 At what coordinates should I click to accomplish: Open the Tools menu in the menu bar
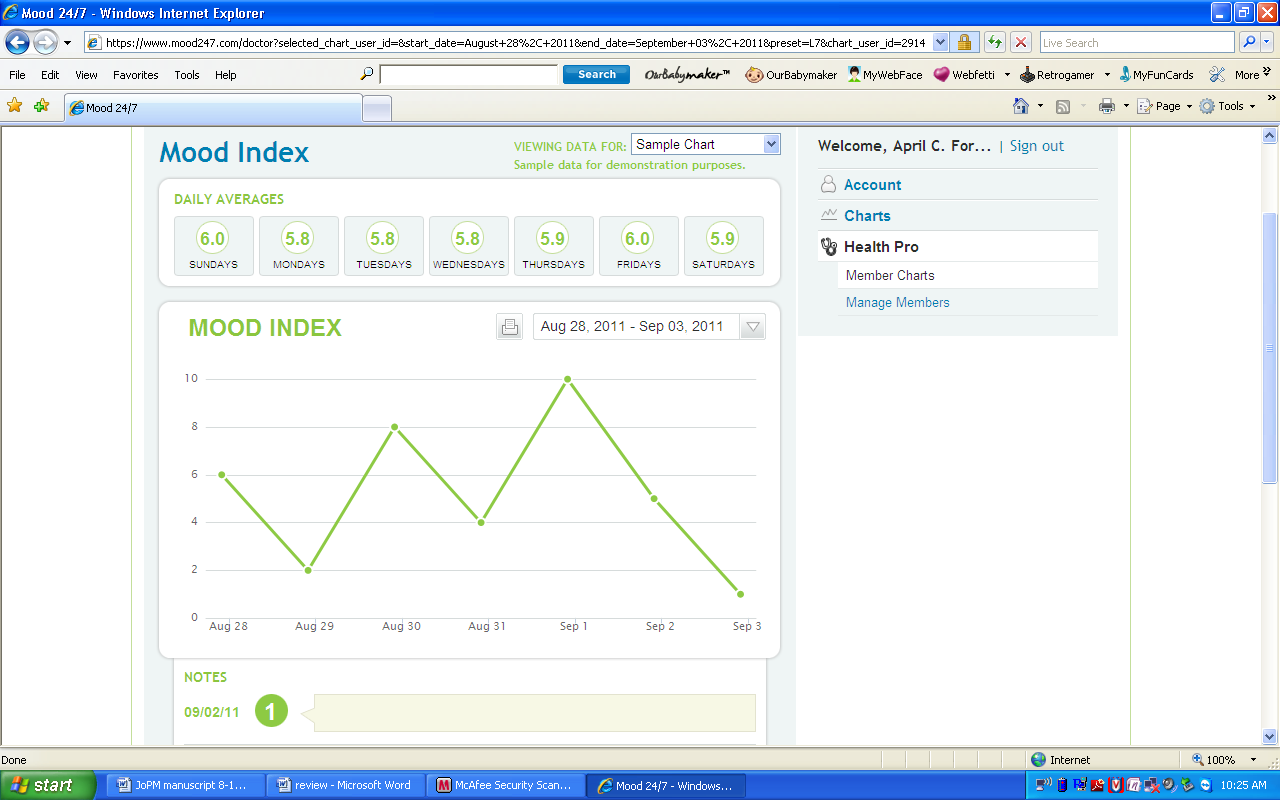[187, 75]
